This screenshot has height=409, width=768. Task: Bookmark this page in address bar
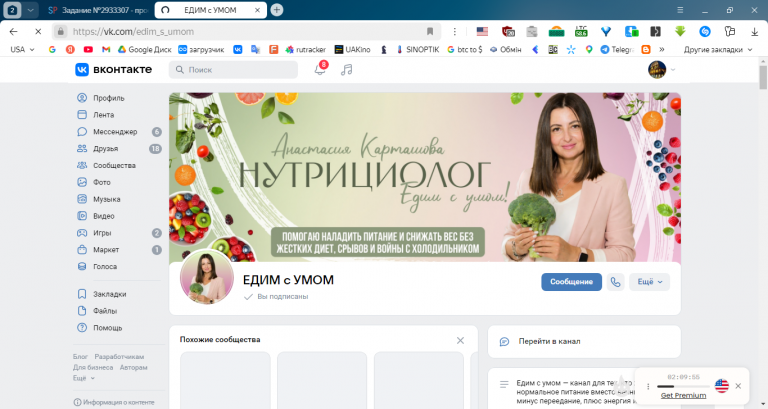(430, 31)
